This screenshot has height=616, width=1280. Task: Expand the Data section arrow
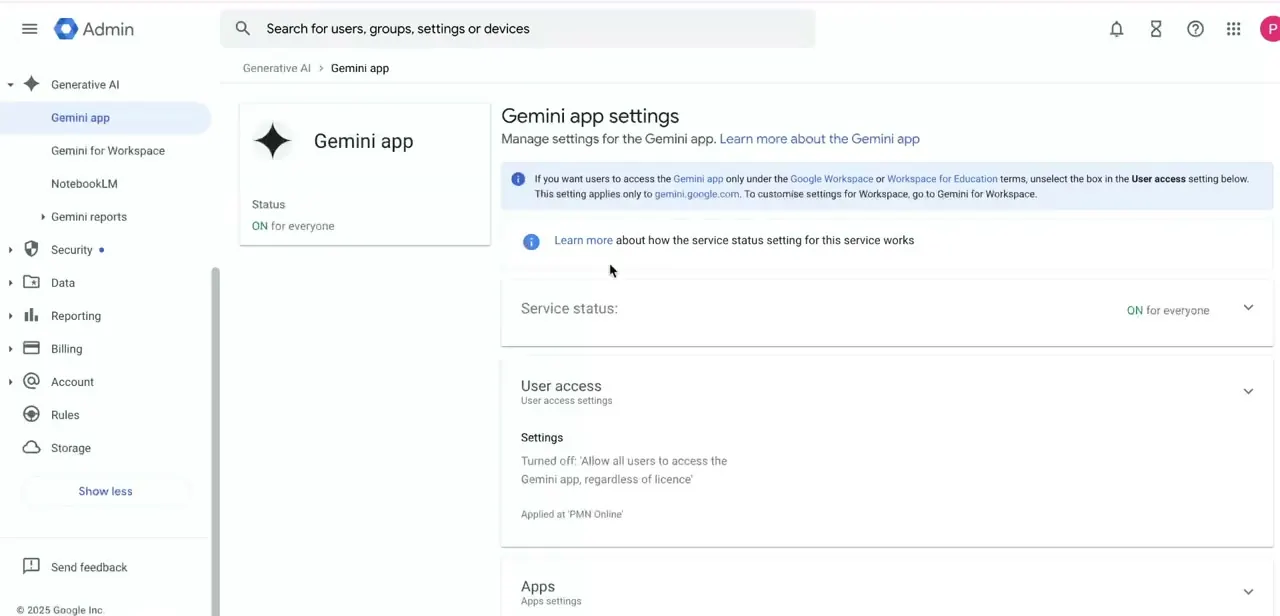point(10,283)
